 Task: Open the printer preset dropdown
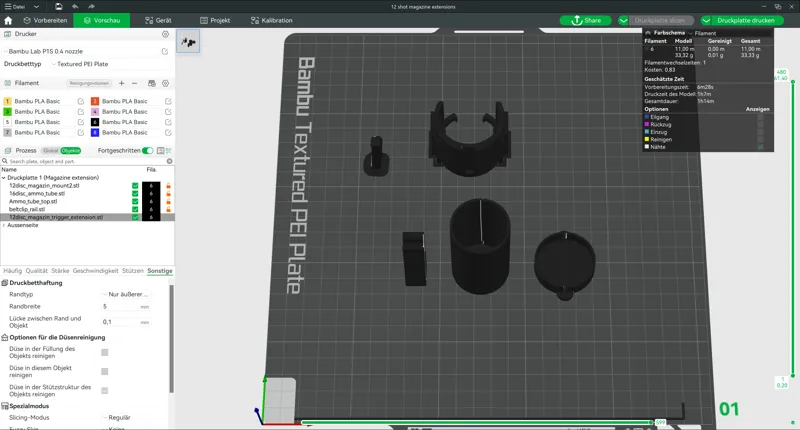[x=83, y=52]
